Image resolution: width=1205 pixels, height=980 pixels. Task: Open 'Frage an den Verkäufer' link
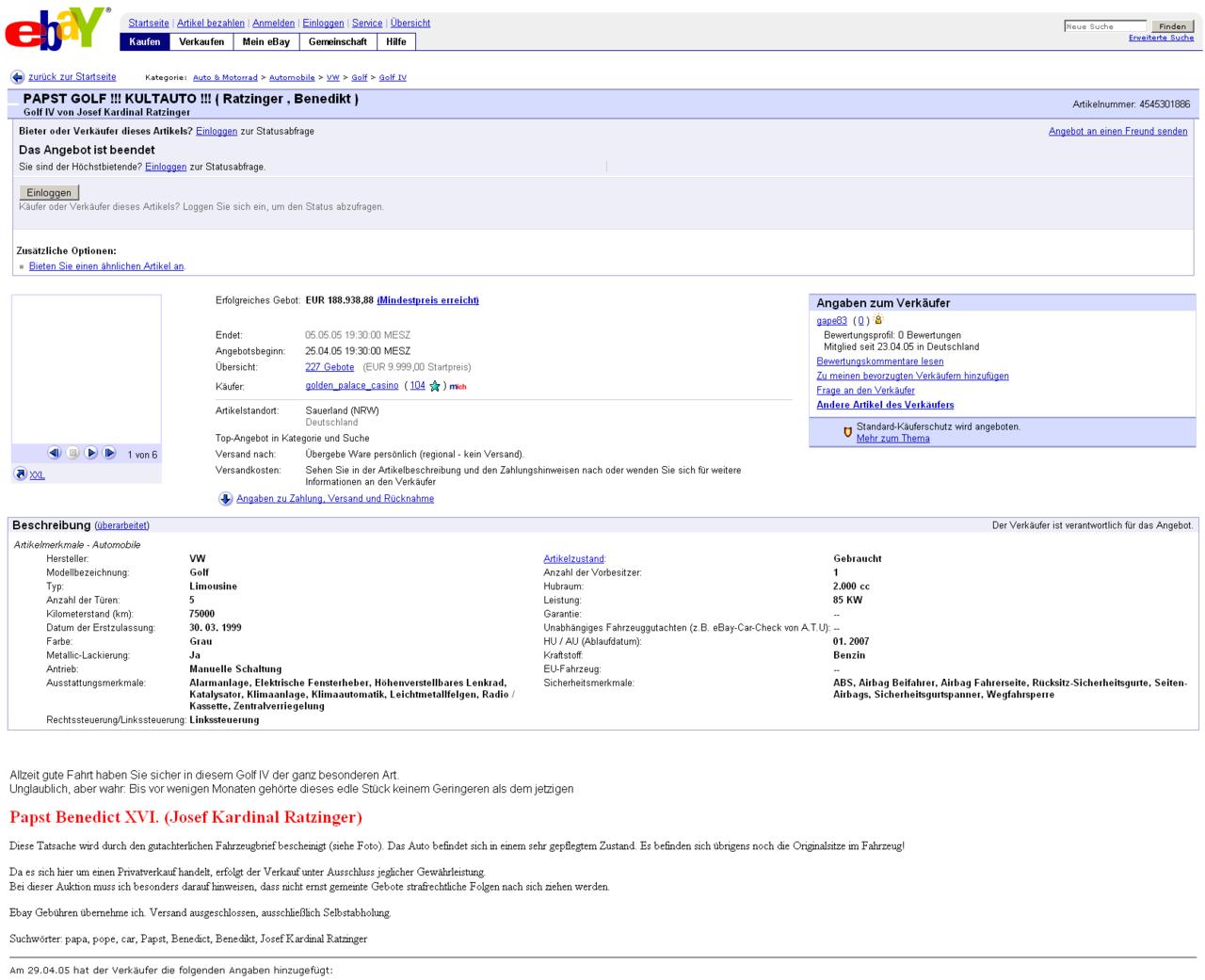pos(865,391)
